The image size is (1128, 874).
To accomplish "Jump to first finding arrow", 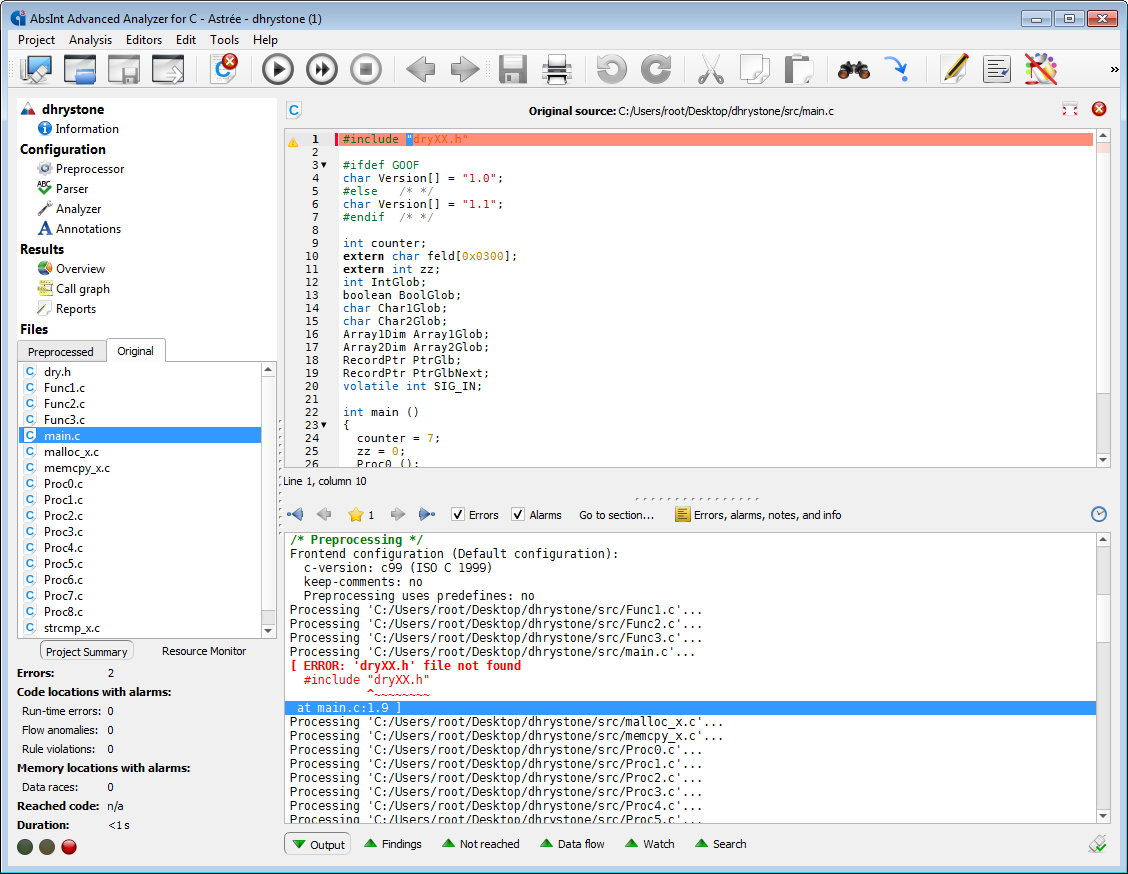I will [295, 514].
